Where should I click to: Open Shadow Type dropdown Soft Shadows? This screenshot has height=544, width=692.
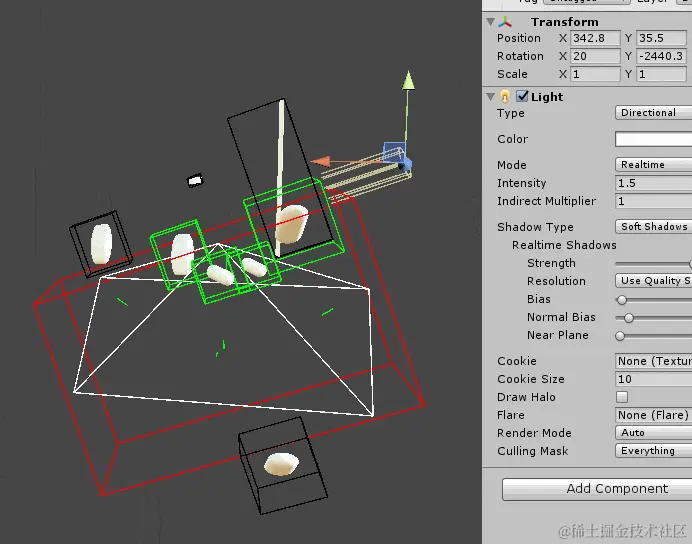[x=653, y=226]
